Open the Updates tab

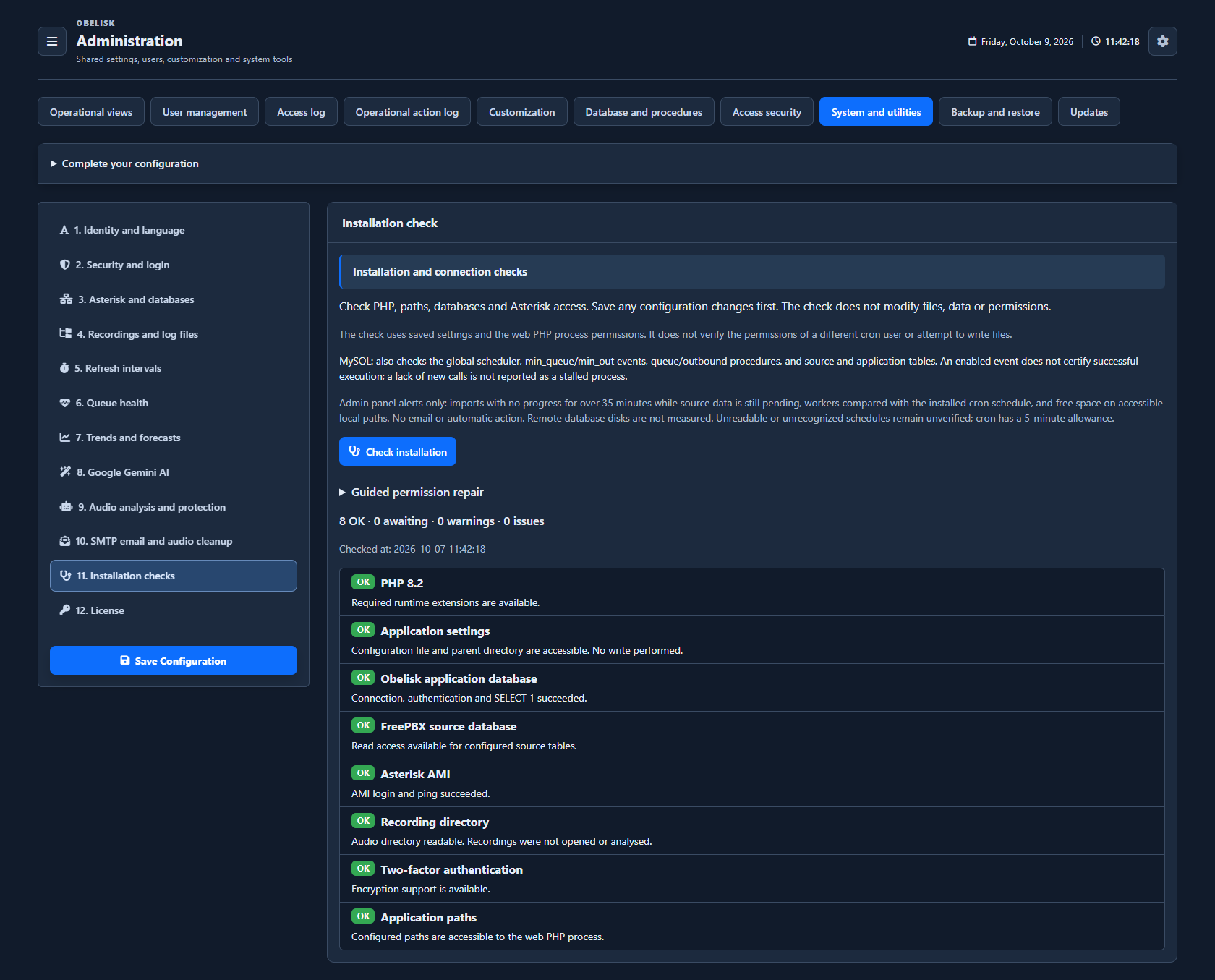(1089, 111)
